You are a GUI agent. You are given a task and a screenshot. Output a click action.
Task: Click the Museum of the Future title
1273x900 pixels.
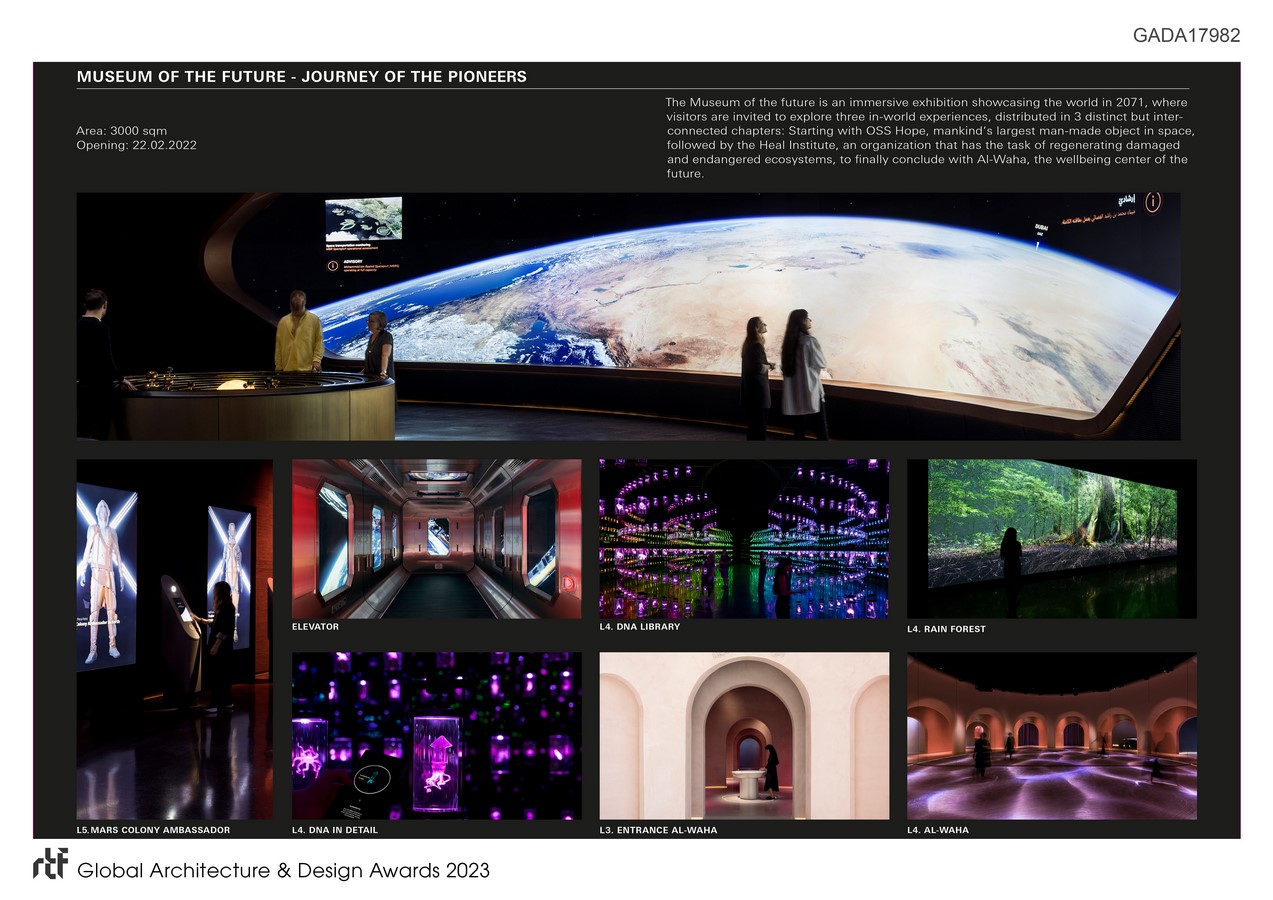(301, 77)
